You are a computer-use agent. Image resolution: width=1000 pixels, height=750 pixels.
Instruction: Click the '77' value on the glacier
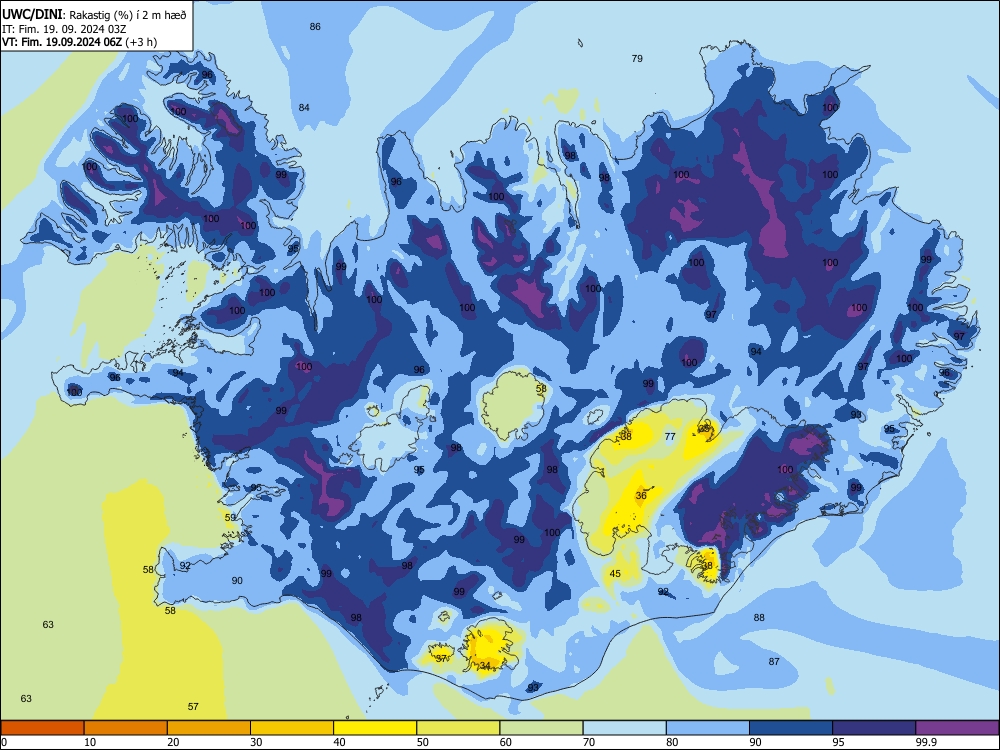(x=670, y=437)
